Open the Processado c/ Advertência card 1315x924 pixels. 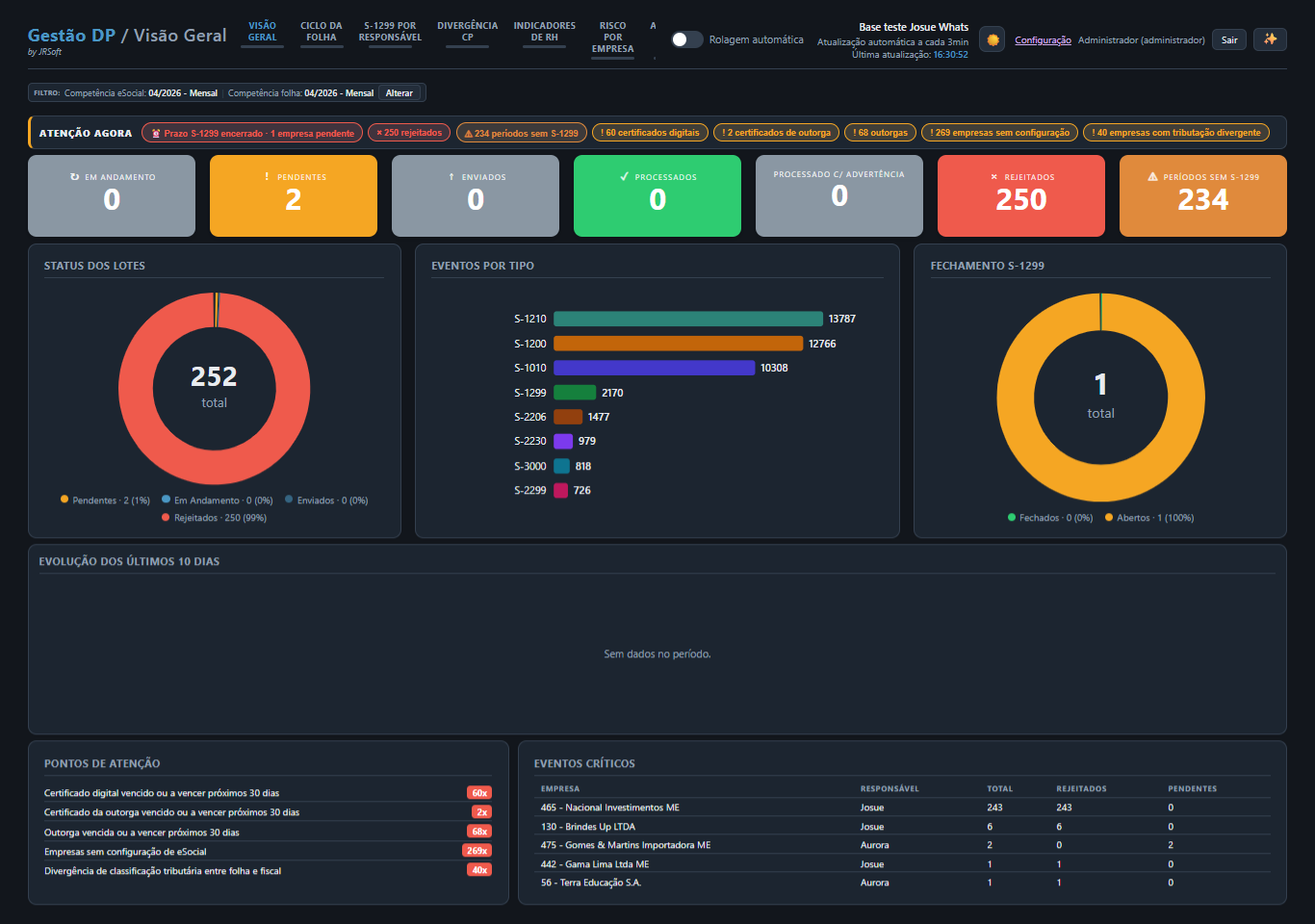pyautogui.click(x=839, y=195)
